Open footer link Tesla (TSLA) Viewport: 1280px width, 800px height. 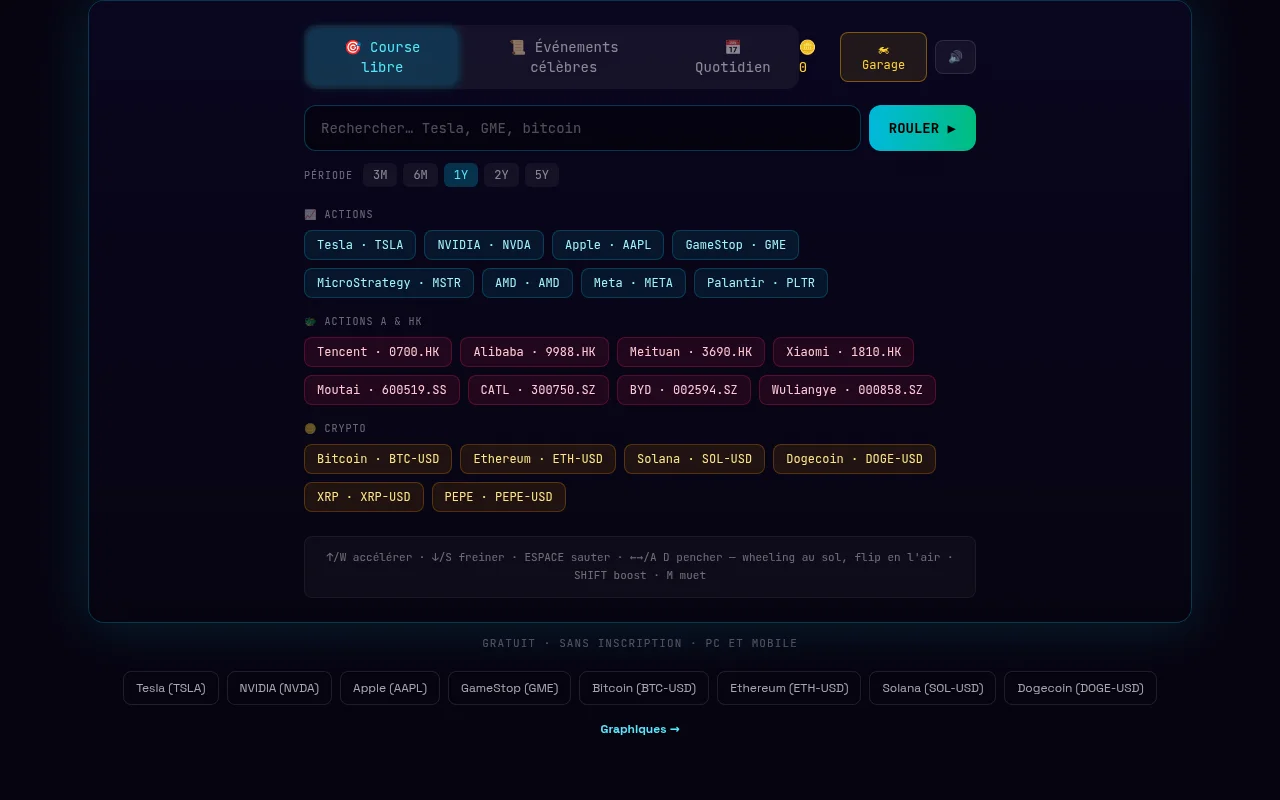click(x=171, y=688)
